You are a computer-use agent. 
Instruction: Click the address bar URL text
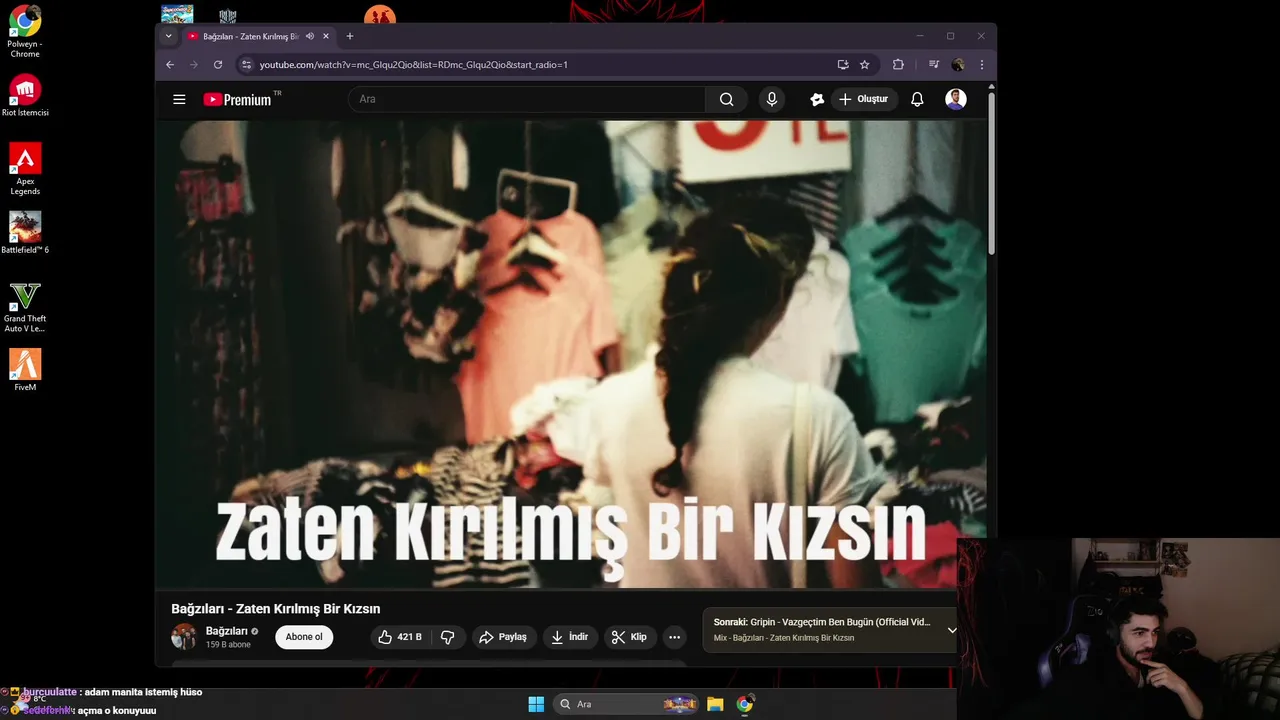[x=413, y=64]
